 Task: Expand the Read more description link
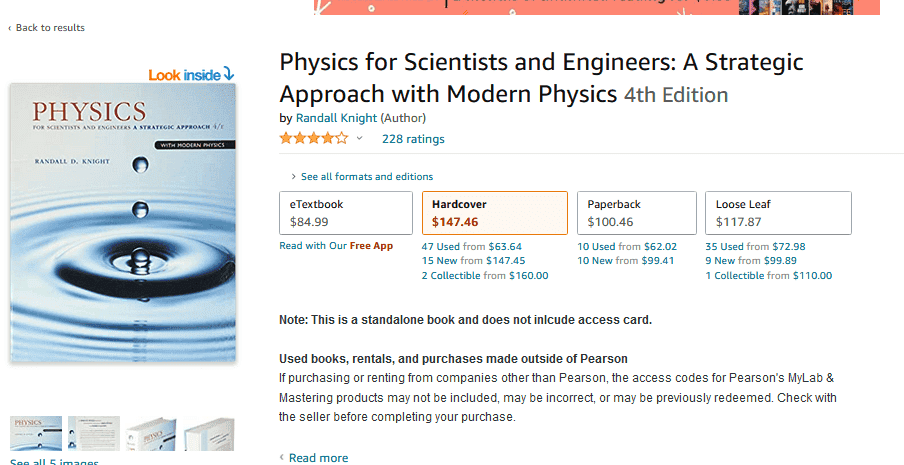pos(318,458)
